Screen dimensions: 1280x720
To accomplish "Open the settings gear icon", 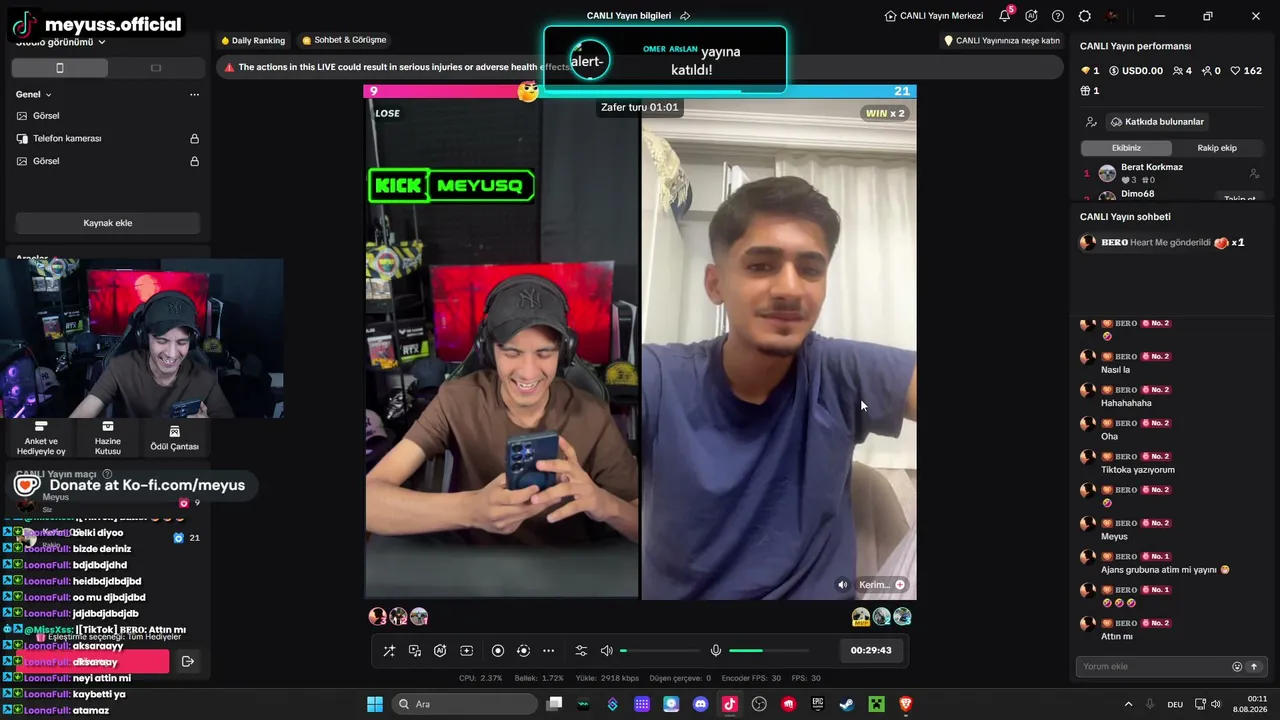I will coord(1085,16).
